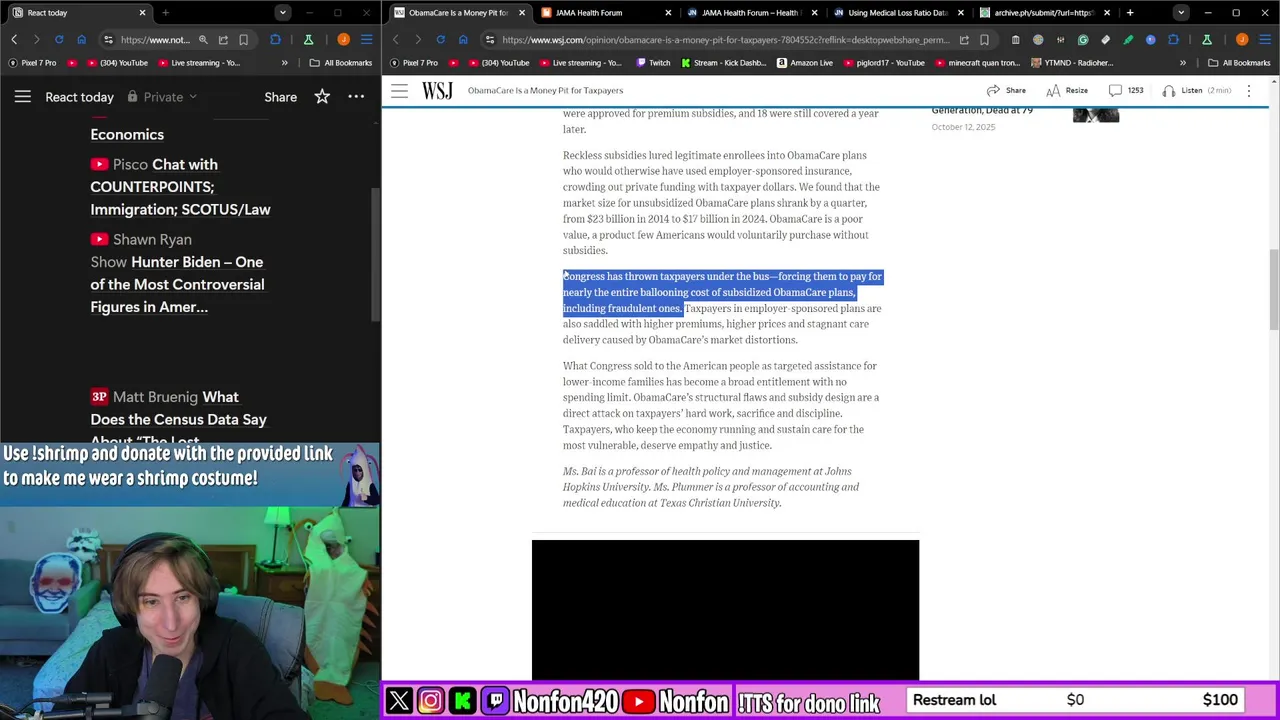The image size is (1280, 720).
Task: Click the Twitch icon in overlay
Action: coord(495,701)
